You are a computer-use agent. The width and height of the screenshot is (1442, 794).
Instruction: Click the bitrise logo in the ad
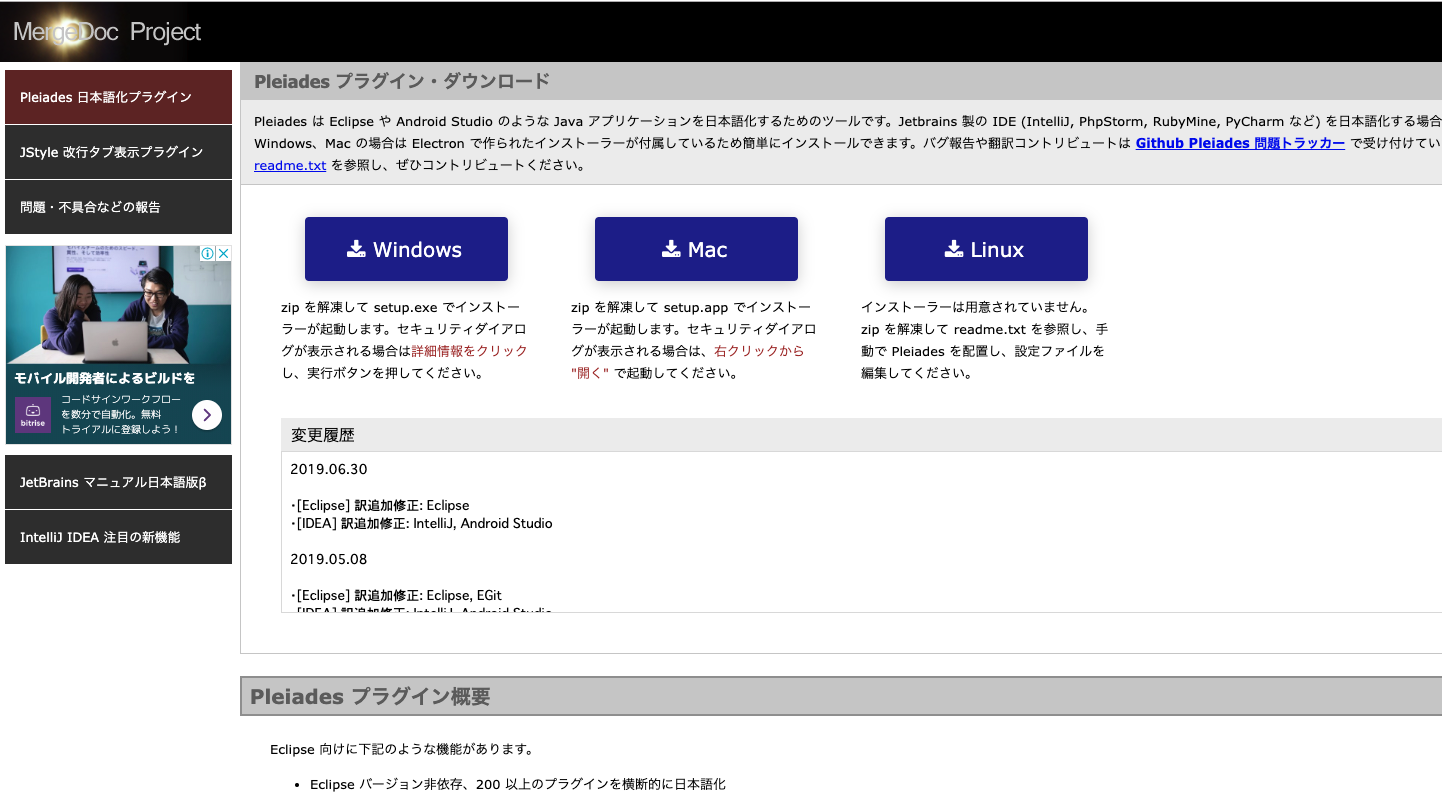point(33,414)
